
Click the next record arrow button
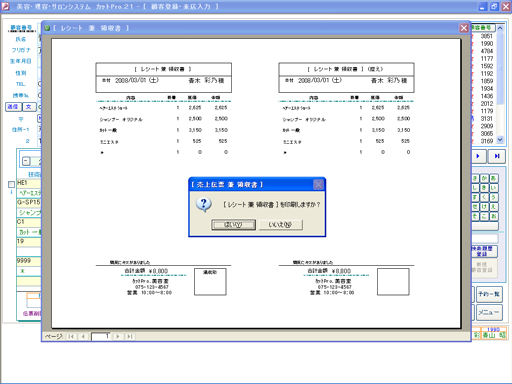coord(478,156)
